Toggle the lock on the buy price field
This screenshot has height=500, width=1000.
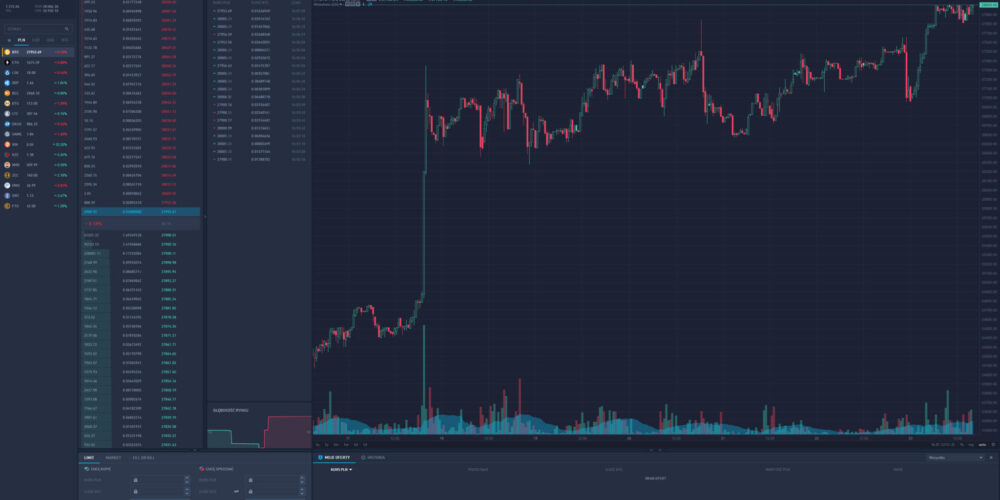click(x=135, y=480)
